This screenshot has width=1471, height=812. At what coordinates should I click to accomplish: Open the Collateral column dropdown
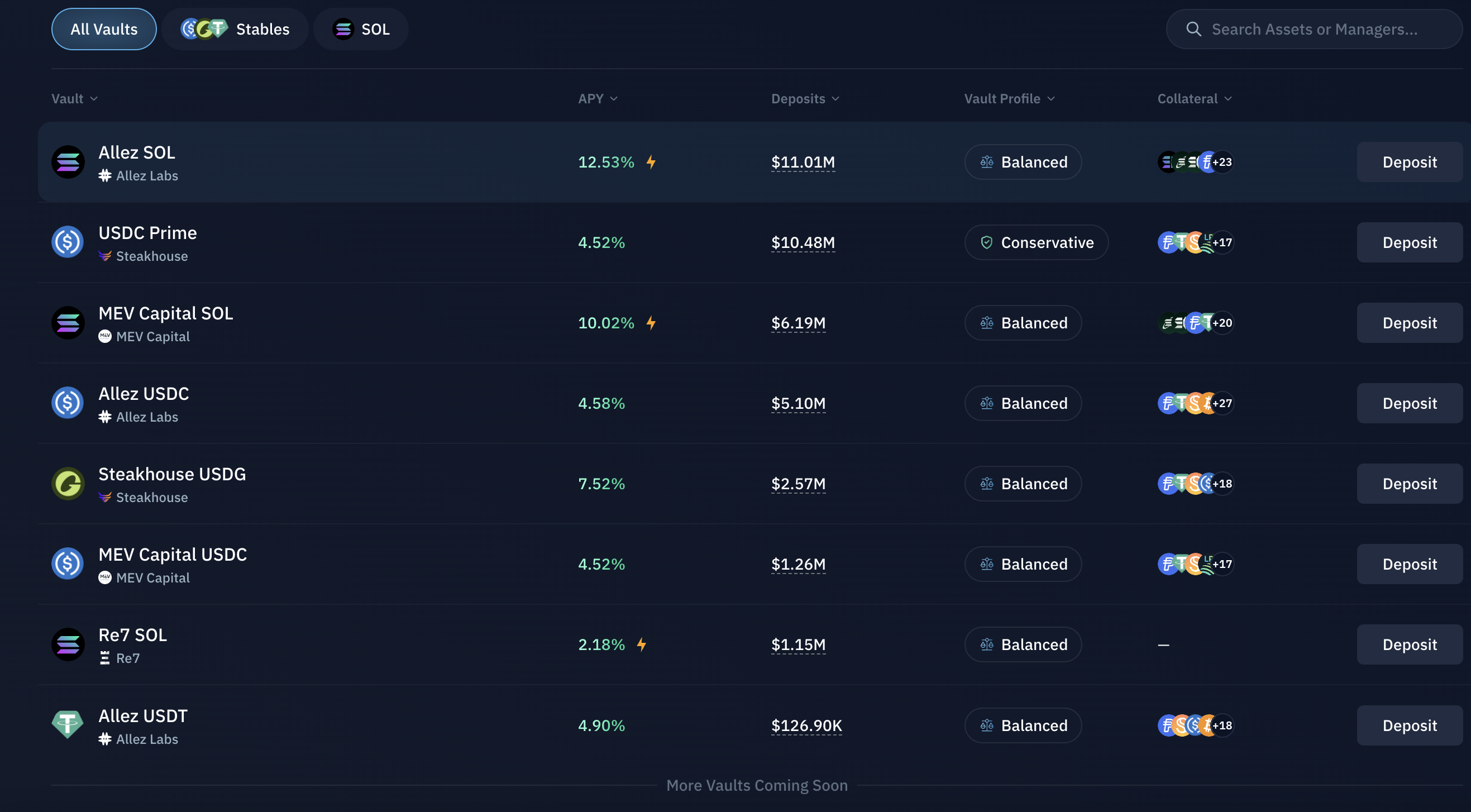coord(1195,99)
